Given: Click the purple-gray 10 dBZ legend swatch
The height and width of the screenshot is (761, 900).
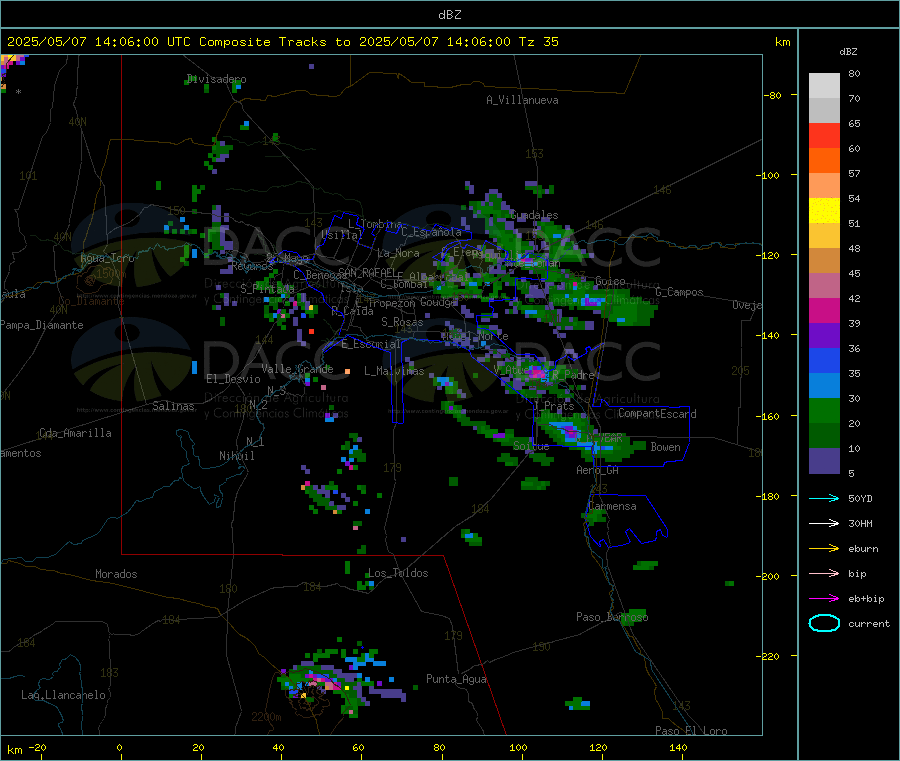Looking at the screenshot, I should click(824, 461).
